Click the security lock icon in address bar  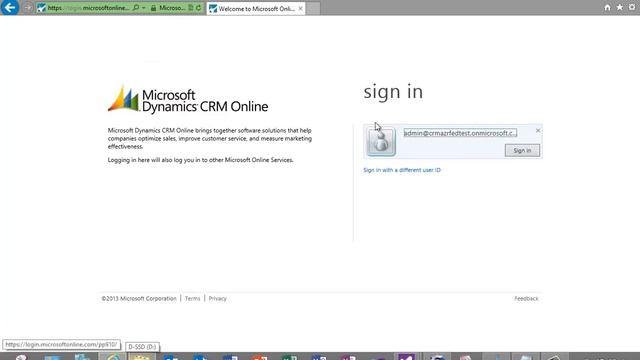tap(153, 8)
